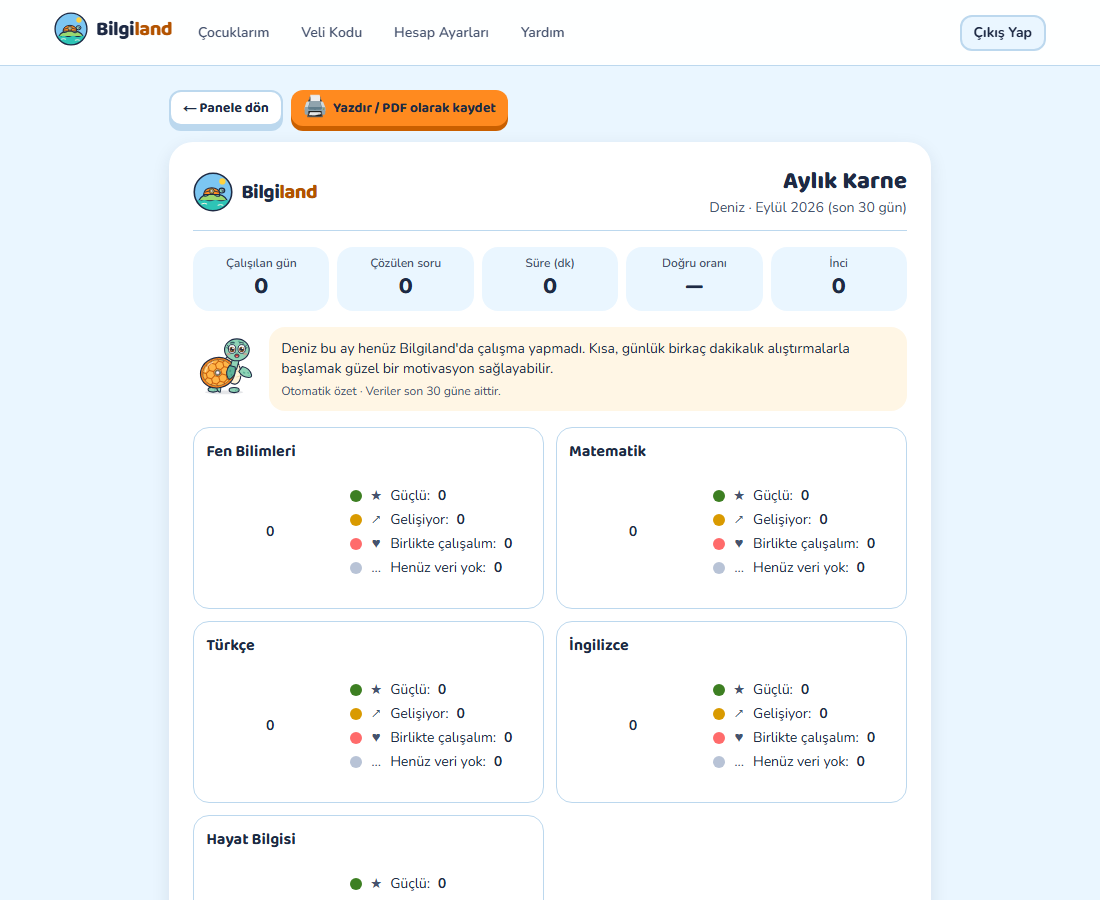
Task: Click the Çalışılan gün stat card
Action: [x=261, y=278]
